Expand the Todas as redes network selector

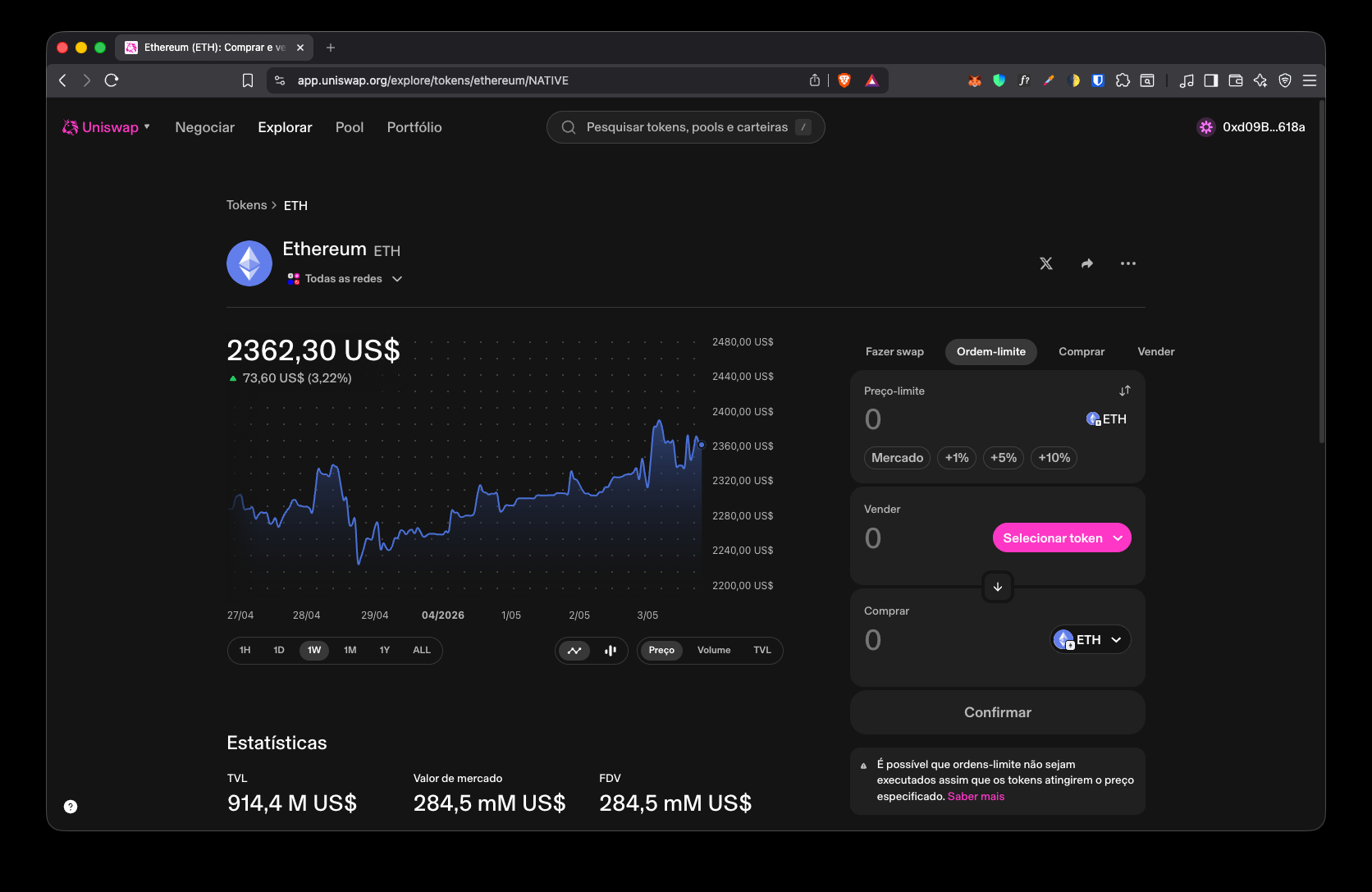(345, 279)
